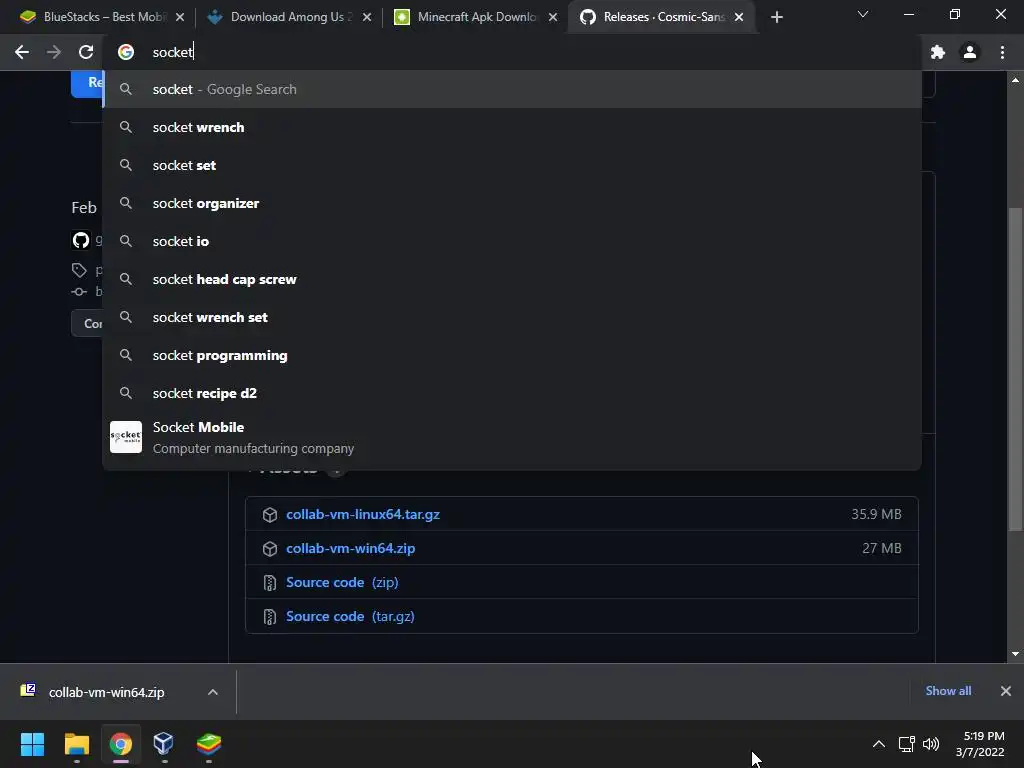Expand options chevron for collab-vm-win64.zip download
This screenshot has width=1024, height=768.
point(213,692)
